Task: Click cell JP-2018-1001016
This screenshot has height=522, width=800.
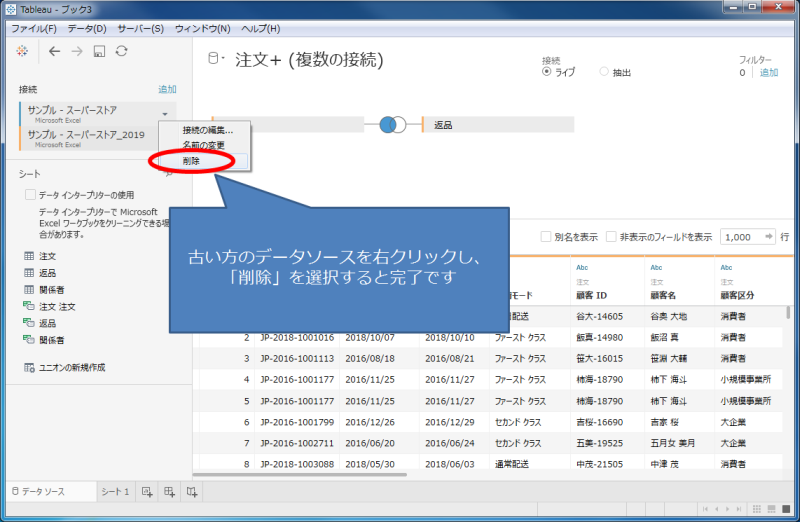Action: point(297,337)
